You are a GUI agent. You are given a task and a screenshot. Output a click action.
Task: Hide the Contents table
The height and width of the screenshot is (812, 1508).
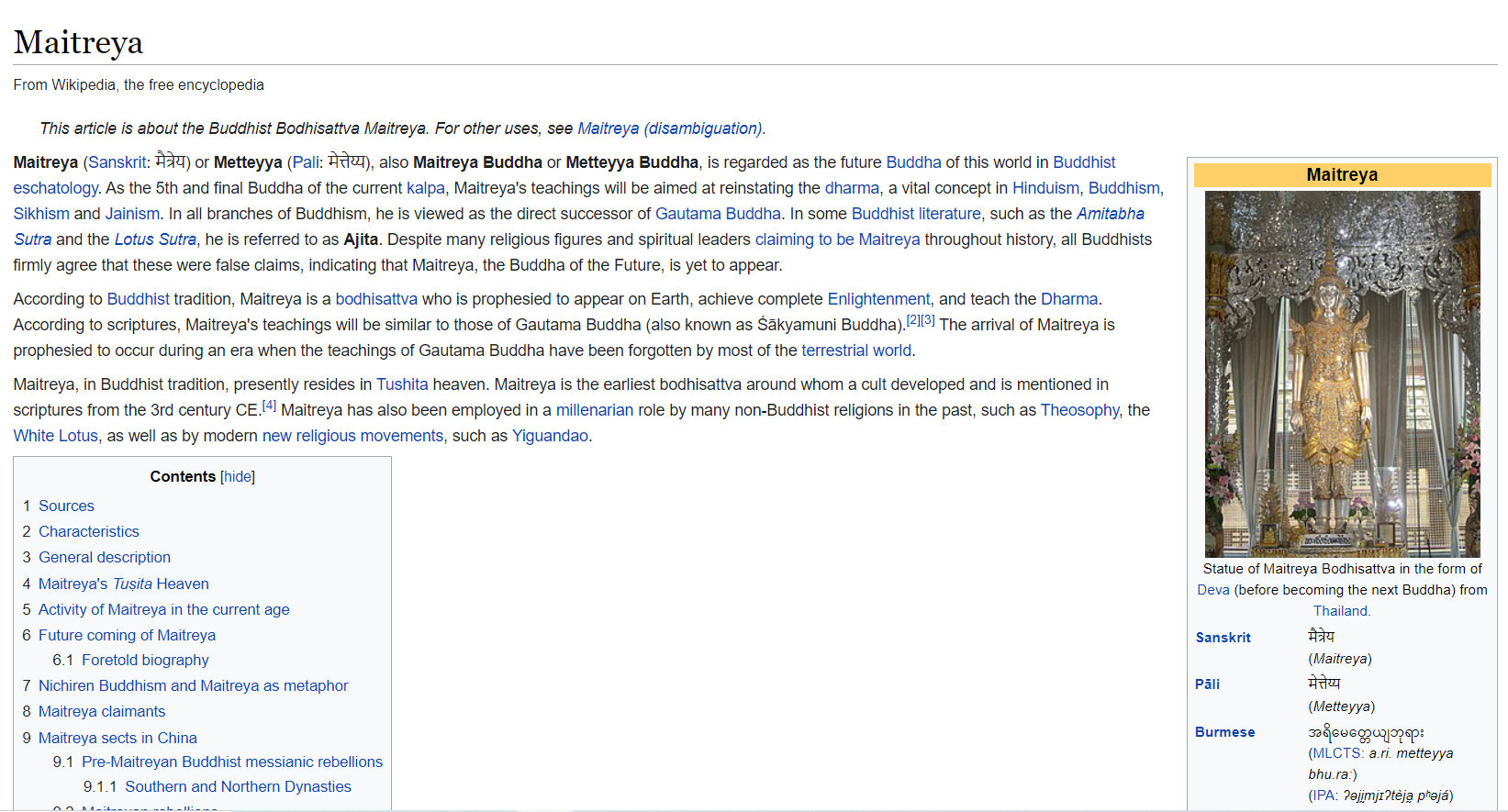238,477
